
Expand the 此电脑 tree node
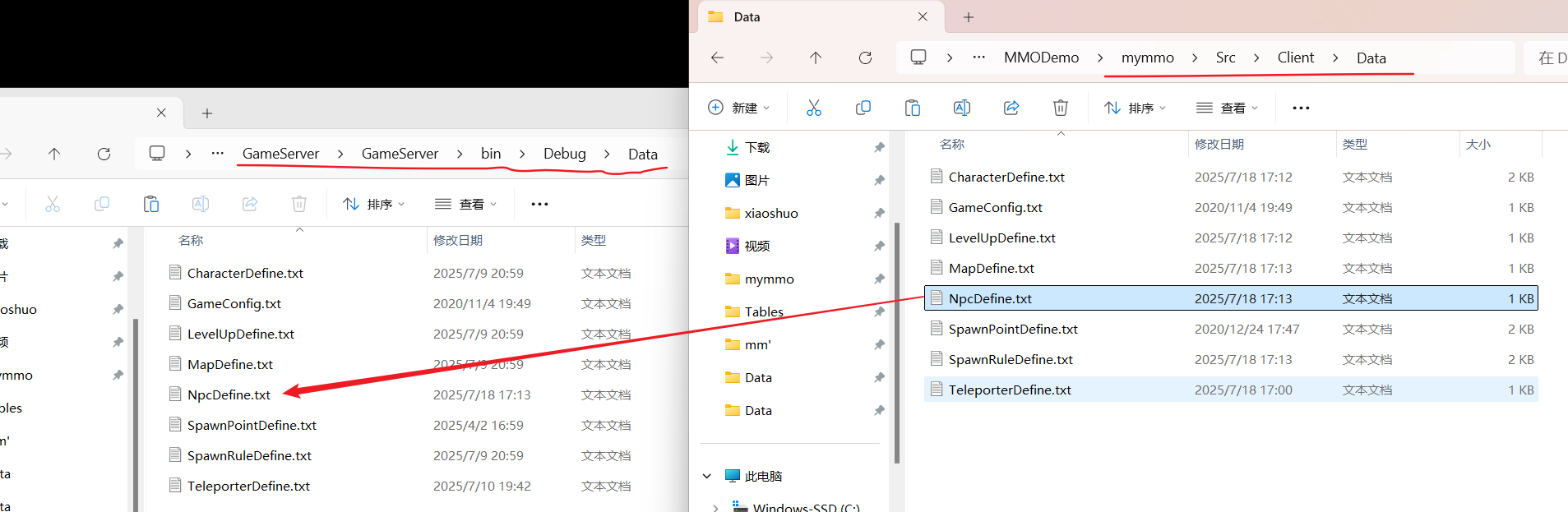pos(706,476)
